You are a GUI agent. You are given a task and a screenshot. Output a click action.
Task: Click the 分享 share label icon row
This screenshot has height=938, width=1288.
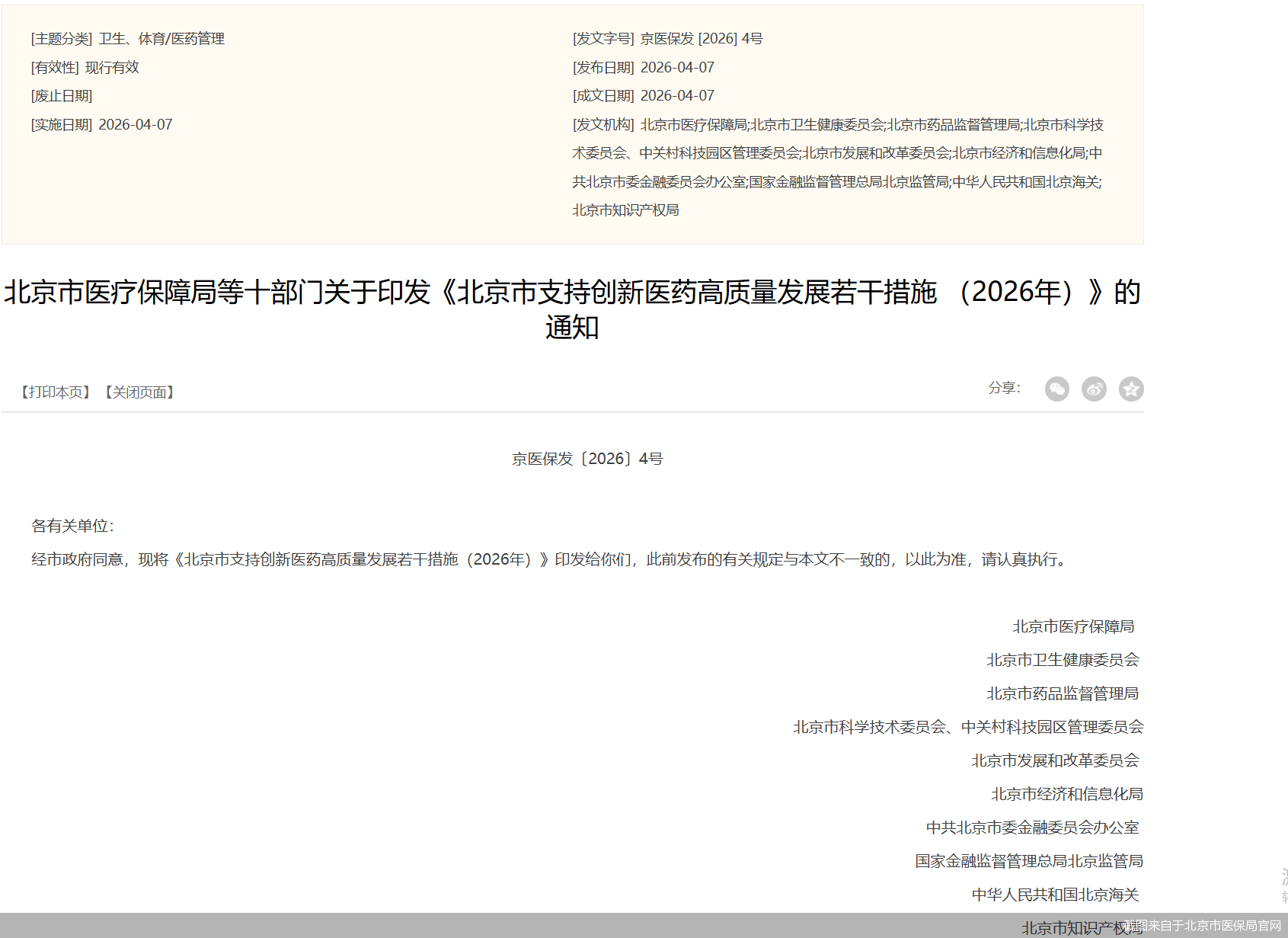(x=1004, y=389)
